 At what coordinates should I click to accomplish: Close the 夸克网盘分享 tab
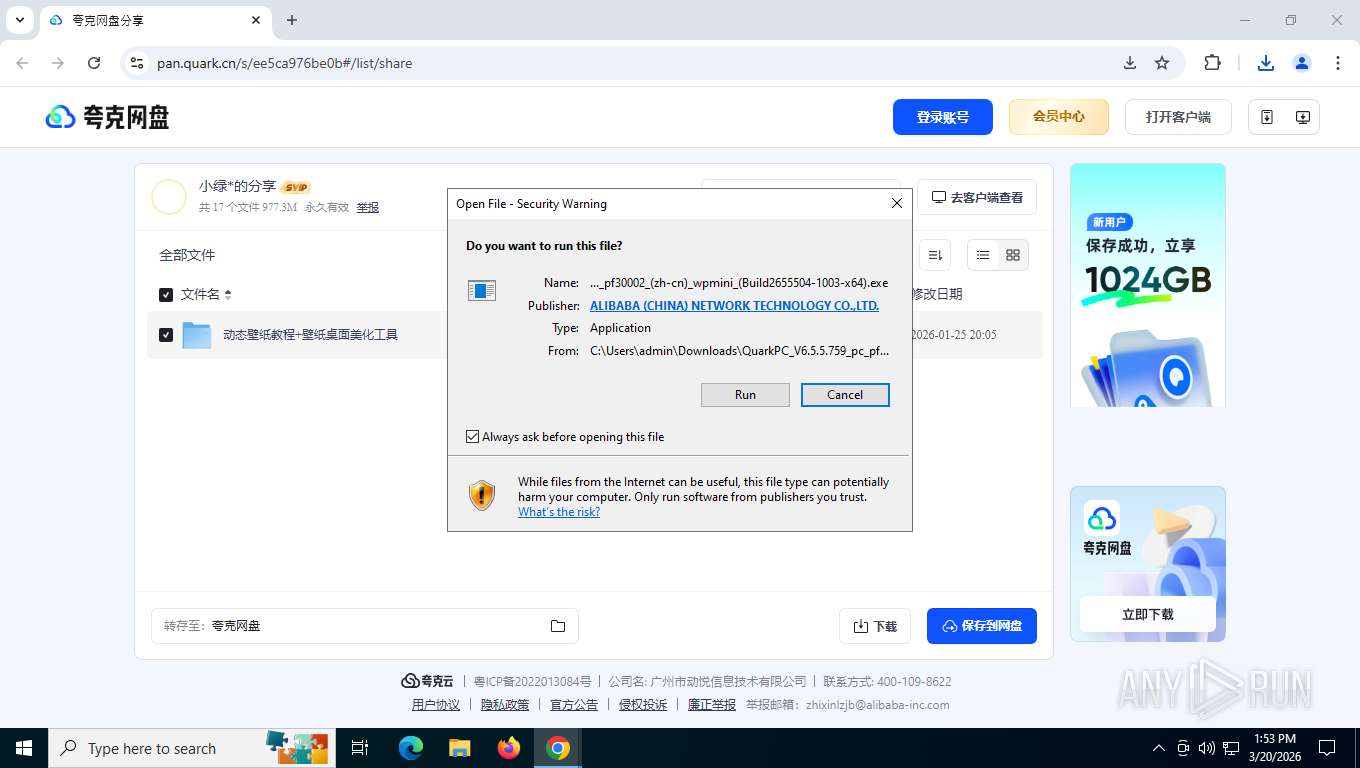tap(256, 20)
